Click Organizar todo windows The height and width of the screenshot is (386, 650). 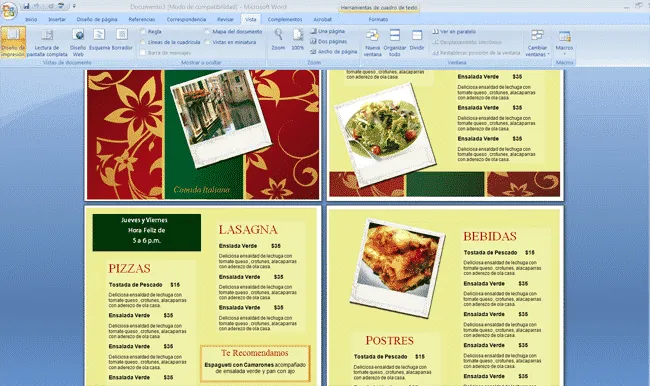click(395, 43)
